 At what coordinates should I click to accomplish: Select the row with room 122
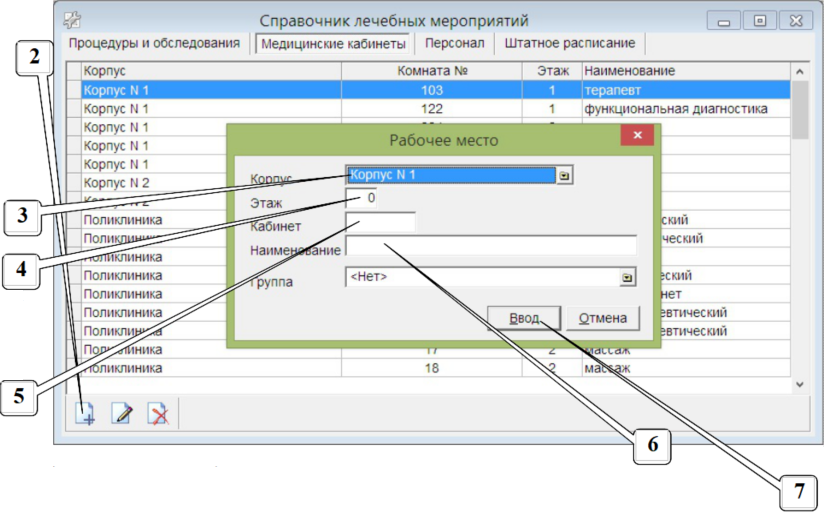(432, 108)
